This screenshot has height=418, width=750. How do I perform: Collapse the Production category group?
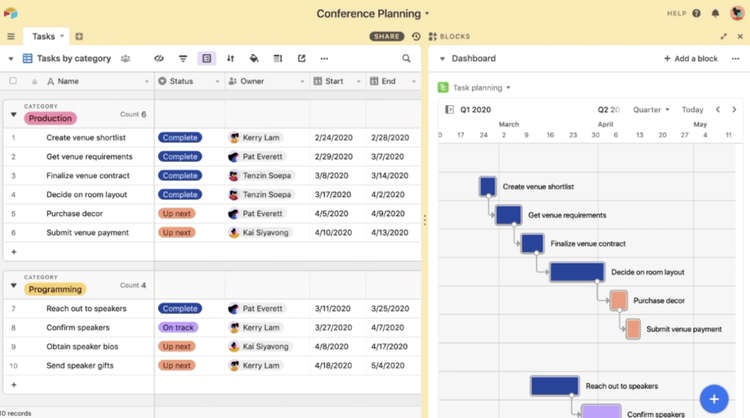[x=13, y=115]
